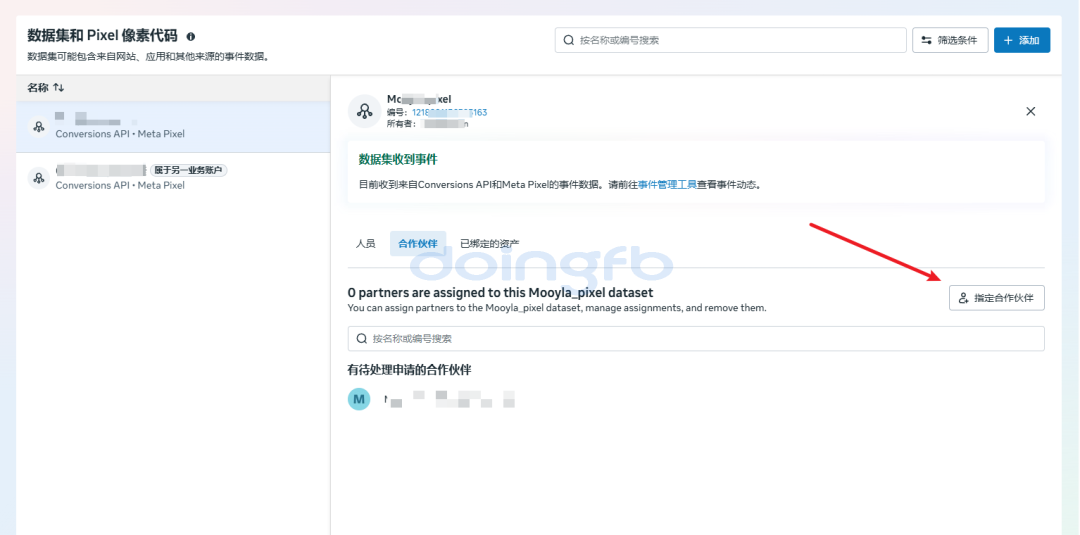
Task: Click the top search box for datasets
Action: pyautogui.click(x=730, y=40)
